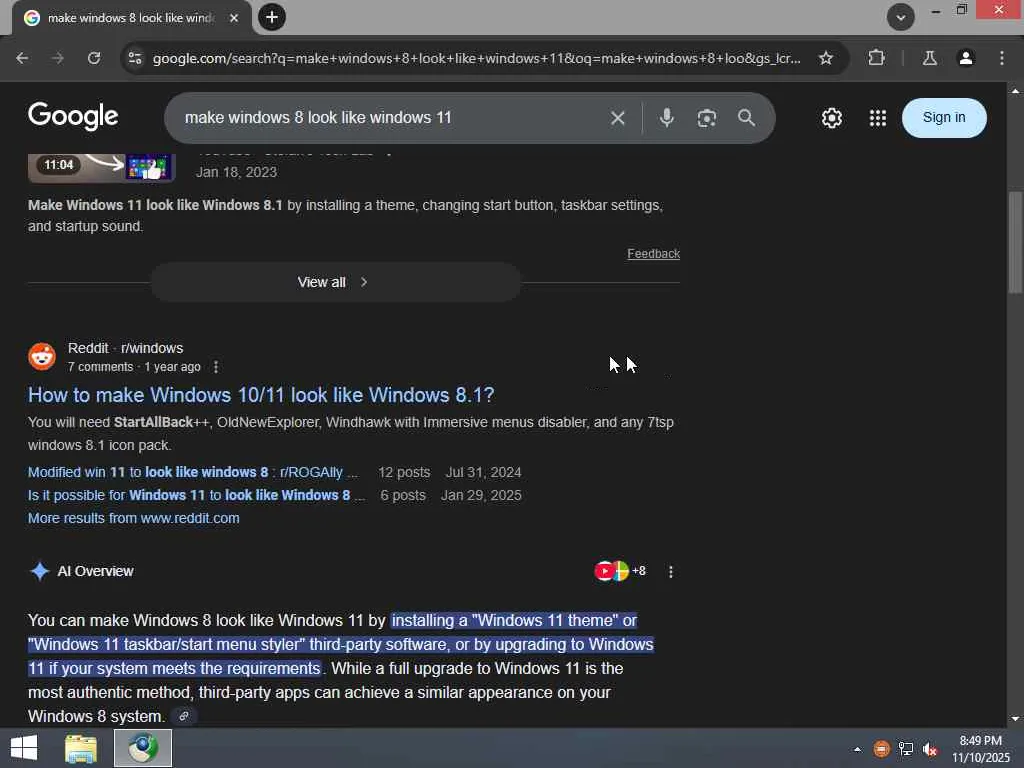Open the Reddit result's three-dot options
1024x768 pixels.
pyautogui.click(x=216, y=367)
